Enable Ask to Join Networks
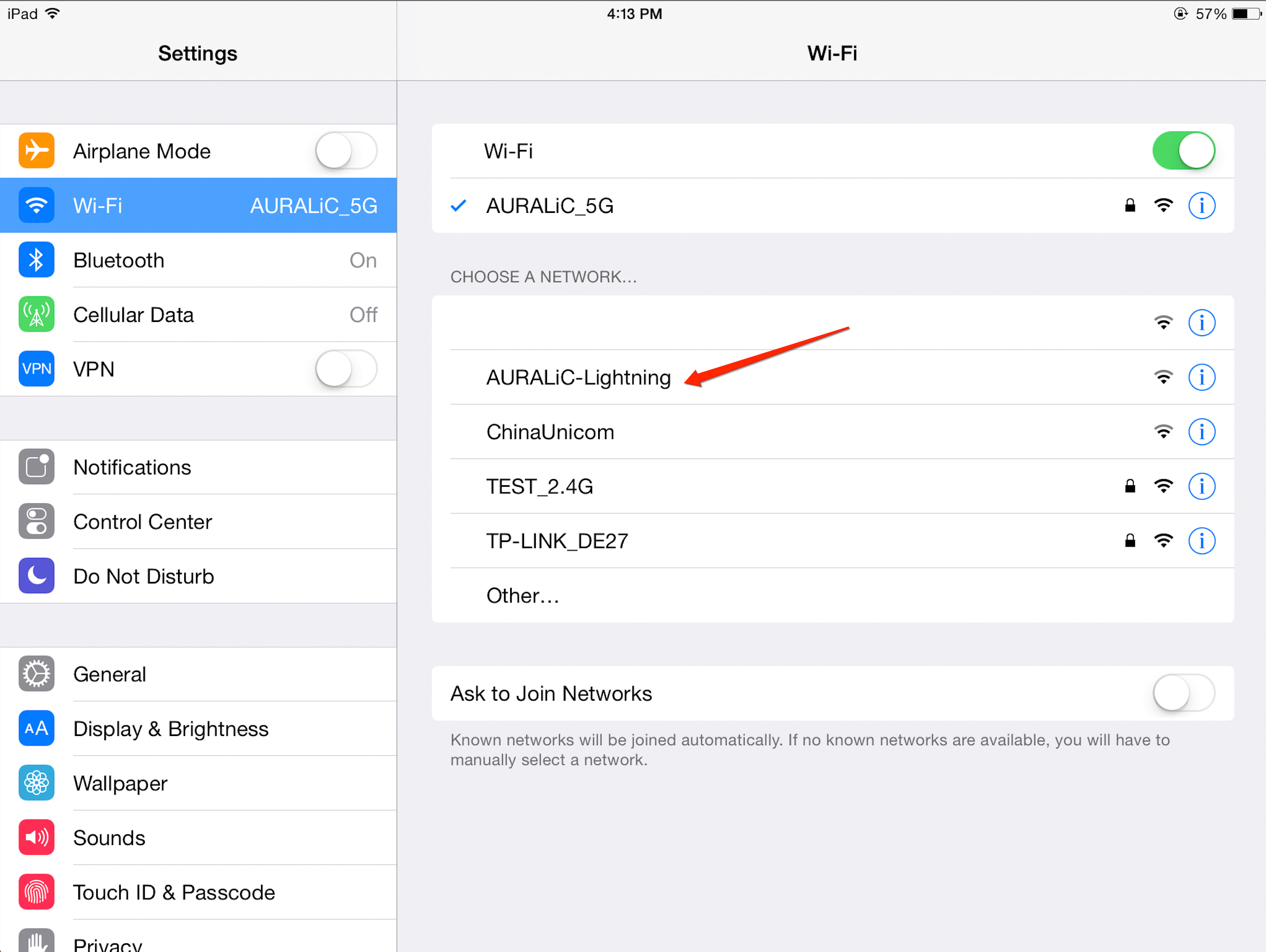The image size is (1266, 952). point(1184,693)
